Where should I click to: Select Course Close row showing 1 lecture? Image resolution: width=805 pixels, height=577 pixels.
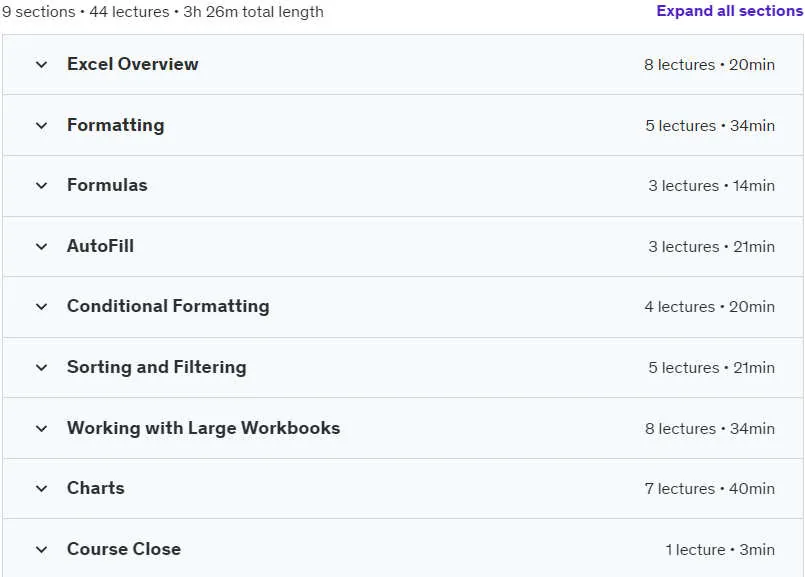403,548
